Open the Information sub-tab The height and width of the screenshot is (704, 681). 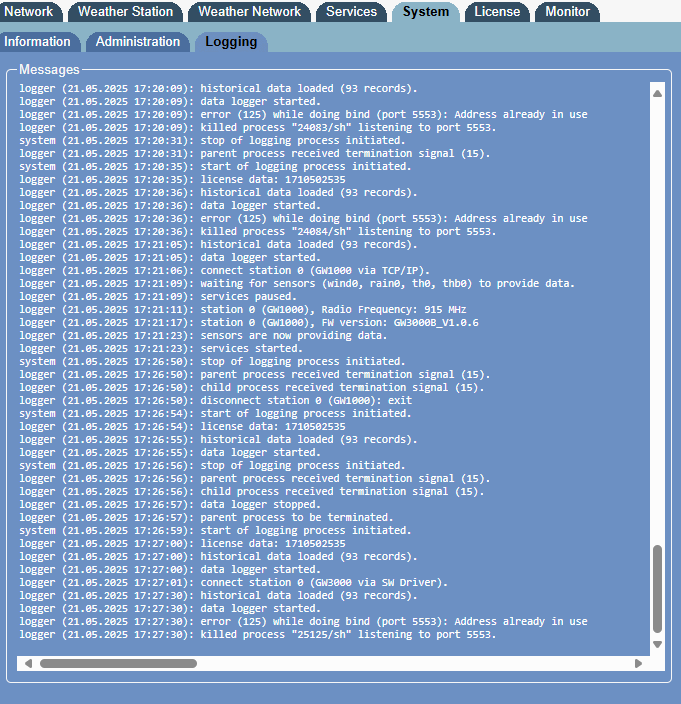pyautogui.click(x=37, y=42)
